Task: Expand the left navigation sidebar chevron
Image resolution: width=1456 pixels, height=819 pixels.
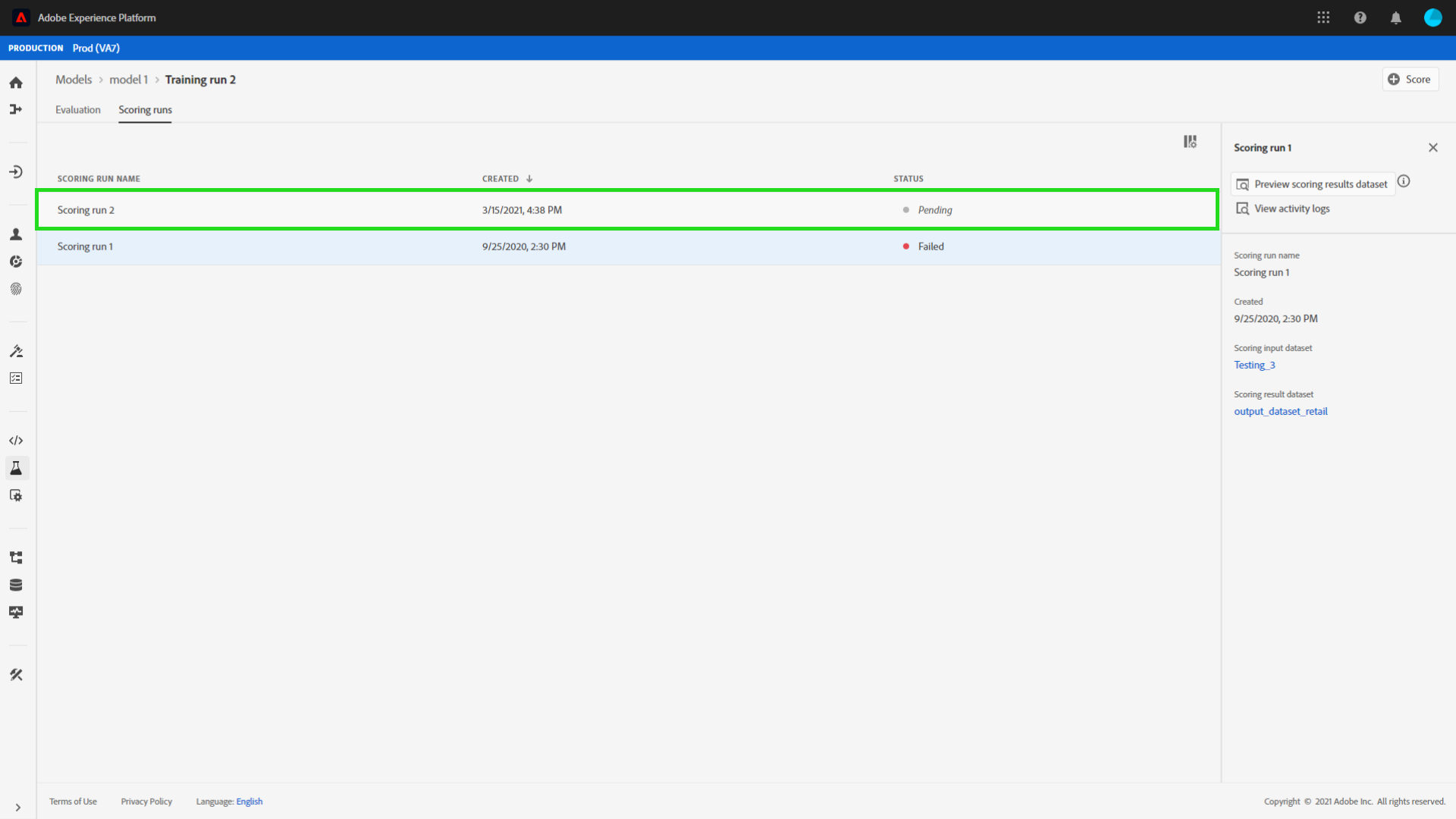Action: point(17,808)
